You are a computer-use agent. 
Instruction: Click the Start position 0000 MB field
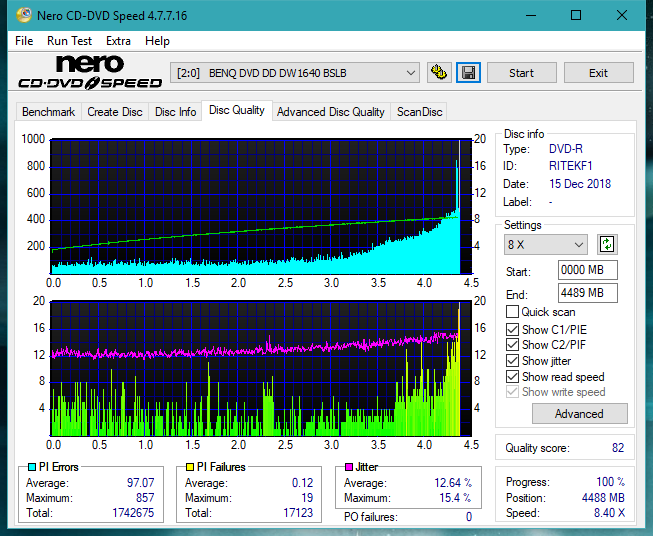587,270
